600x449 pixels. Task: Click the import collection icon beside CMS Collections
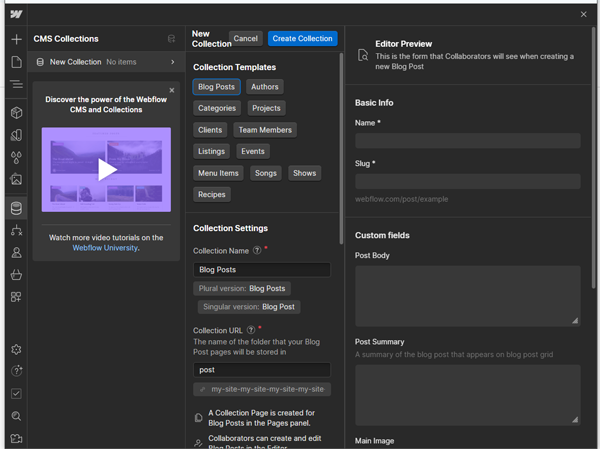(171, 39)
